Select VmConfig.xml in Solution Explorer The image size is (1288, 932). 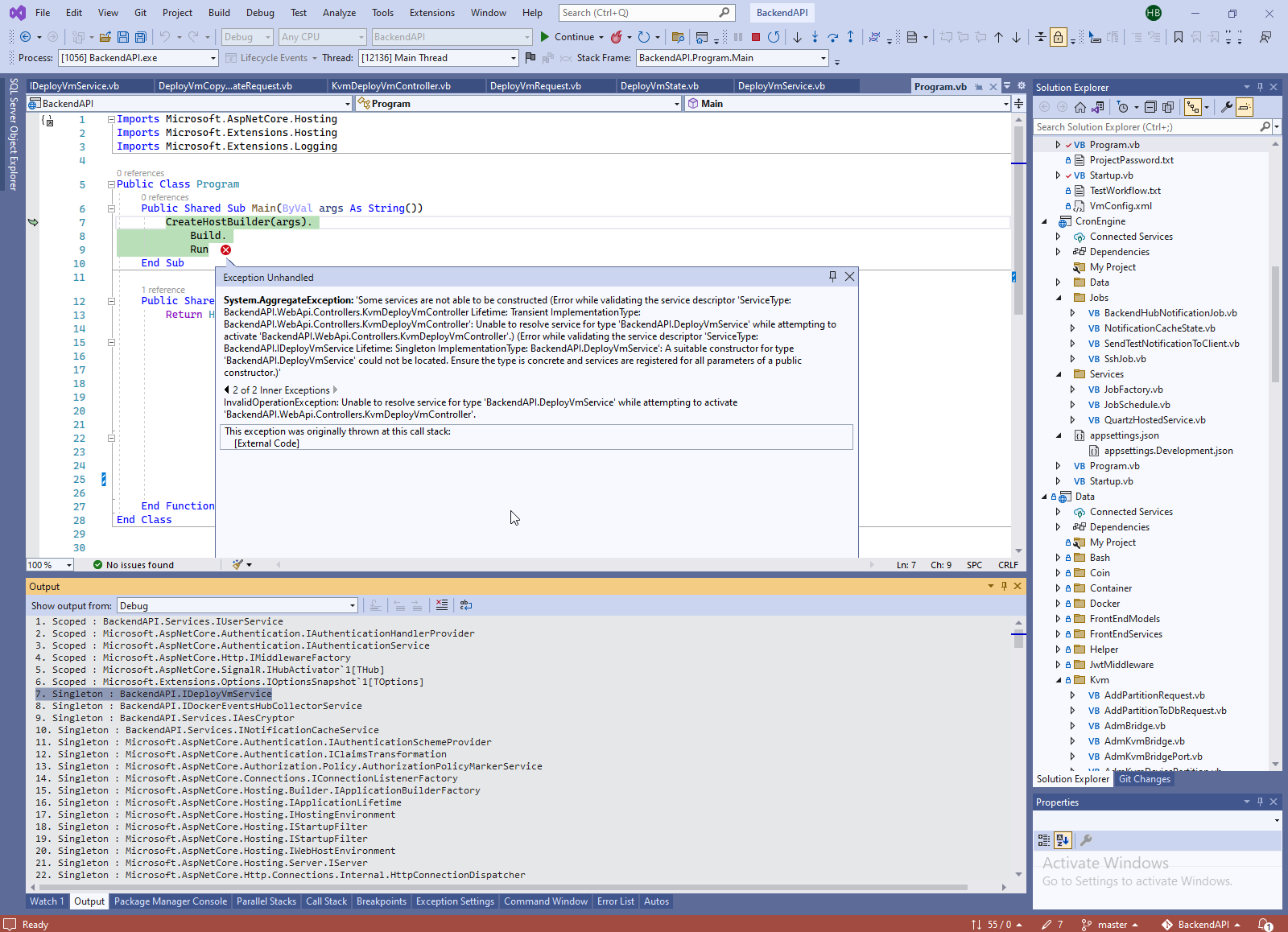point(1121,206)
